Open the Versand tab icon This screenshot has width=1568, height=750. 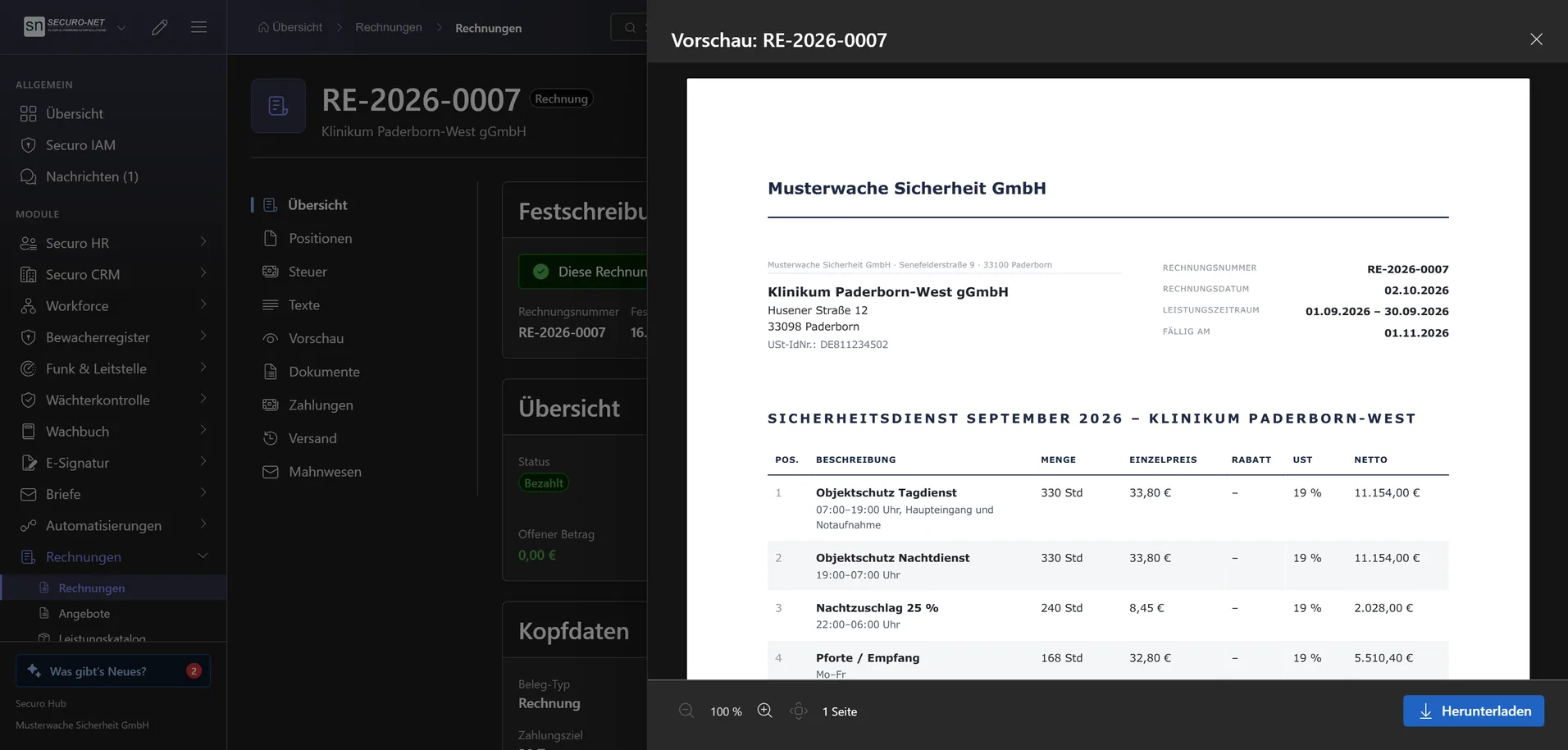[x=271, y=438]
